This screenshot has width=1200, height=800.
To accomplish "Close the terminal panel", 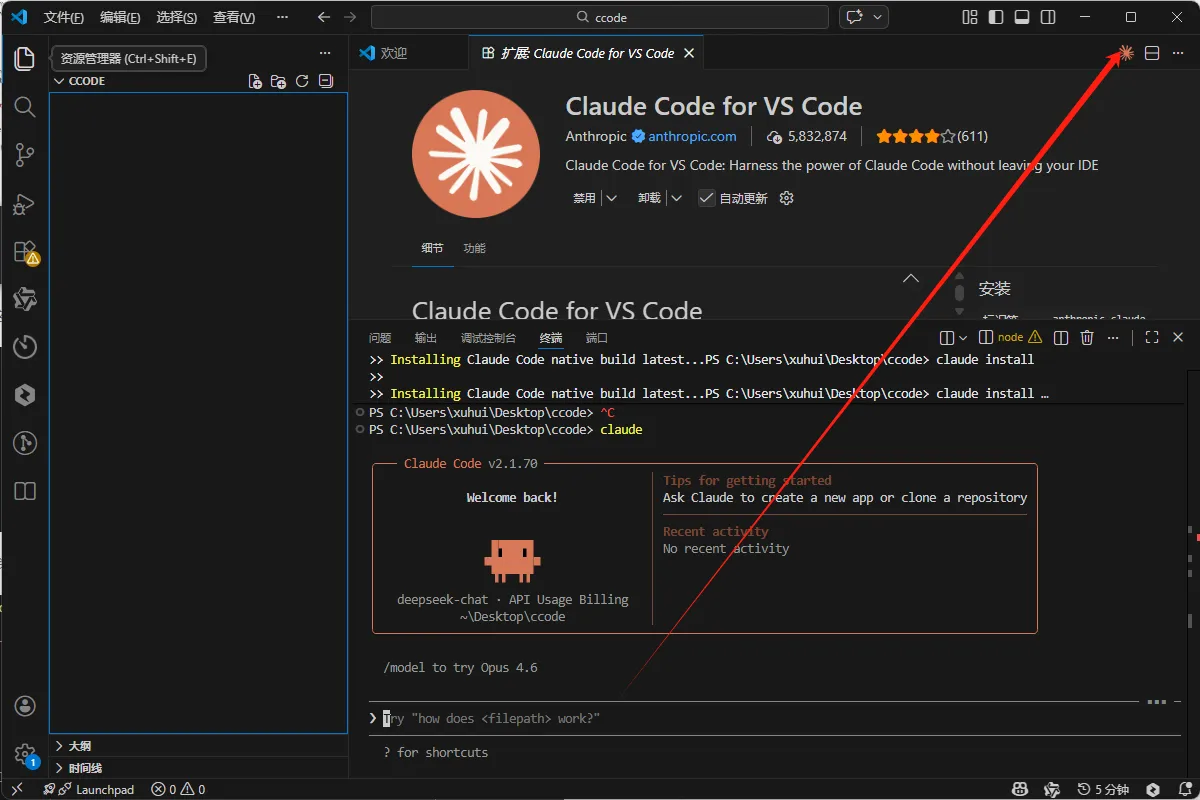I will coord(1178,338).
